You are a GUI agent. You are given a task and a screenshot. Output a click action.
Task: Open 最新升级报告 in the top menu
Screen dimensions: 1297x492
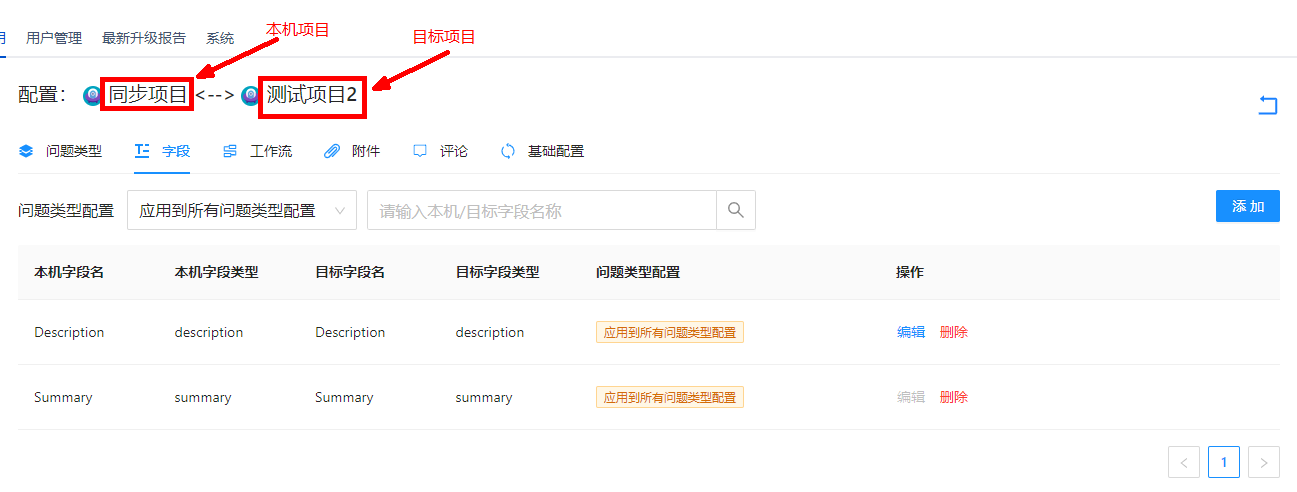tap(144, 38)
